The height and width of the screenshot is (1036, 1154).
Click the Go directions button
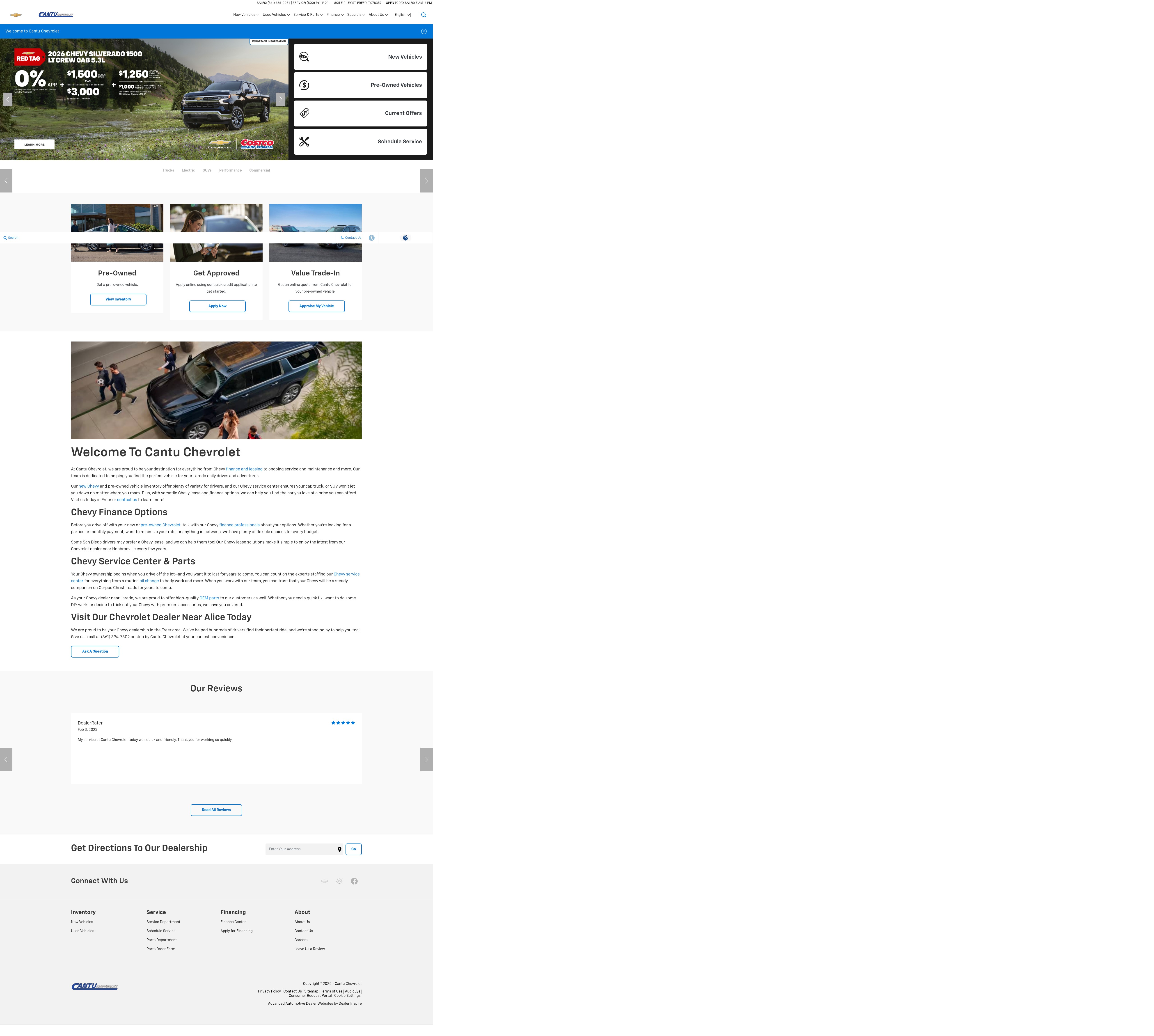tap(353, 849)
